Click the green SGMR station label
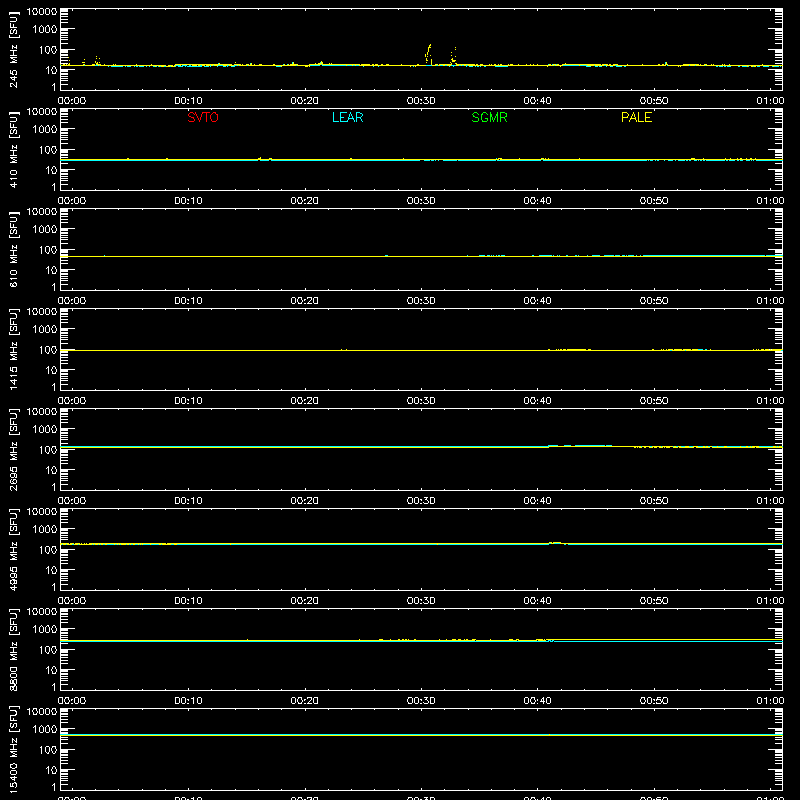800x800 pixels. point(489,117)
